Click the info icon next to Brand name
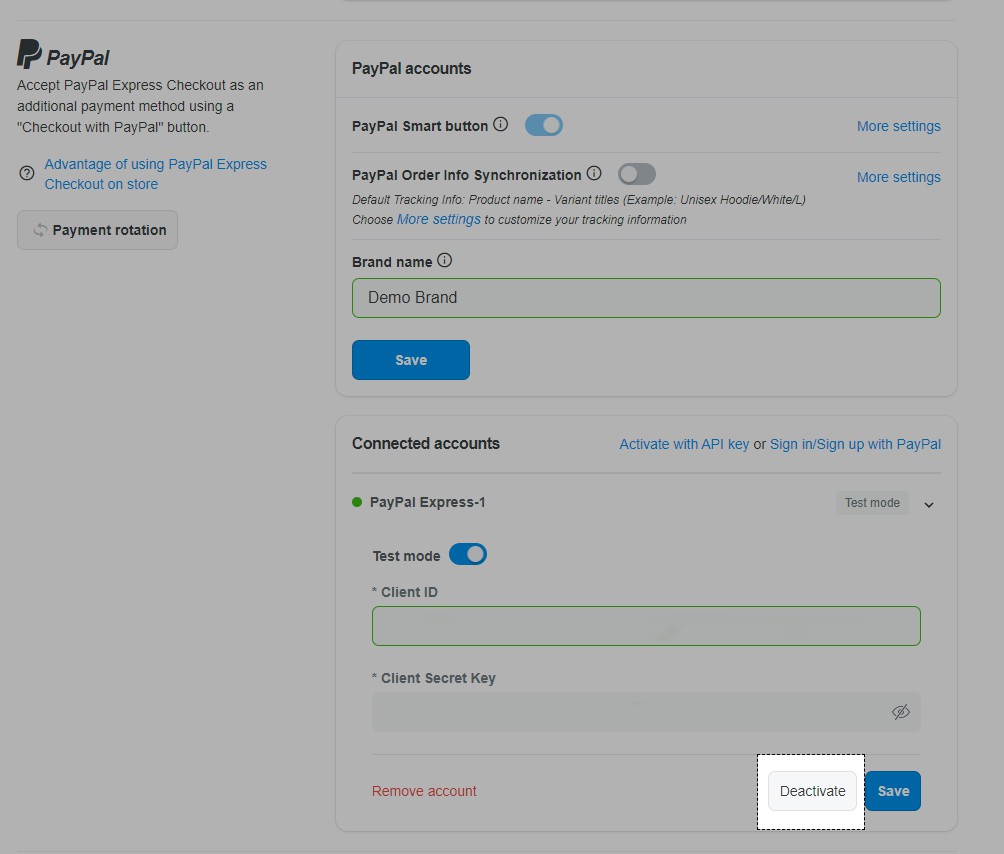 coord(444,260)
